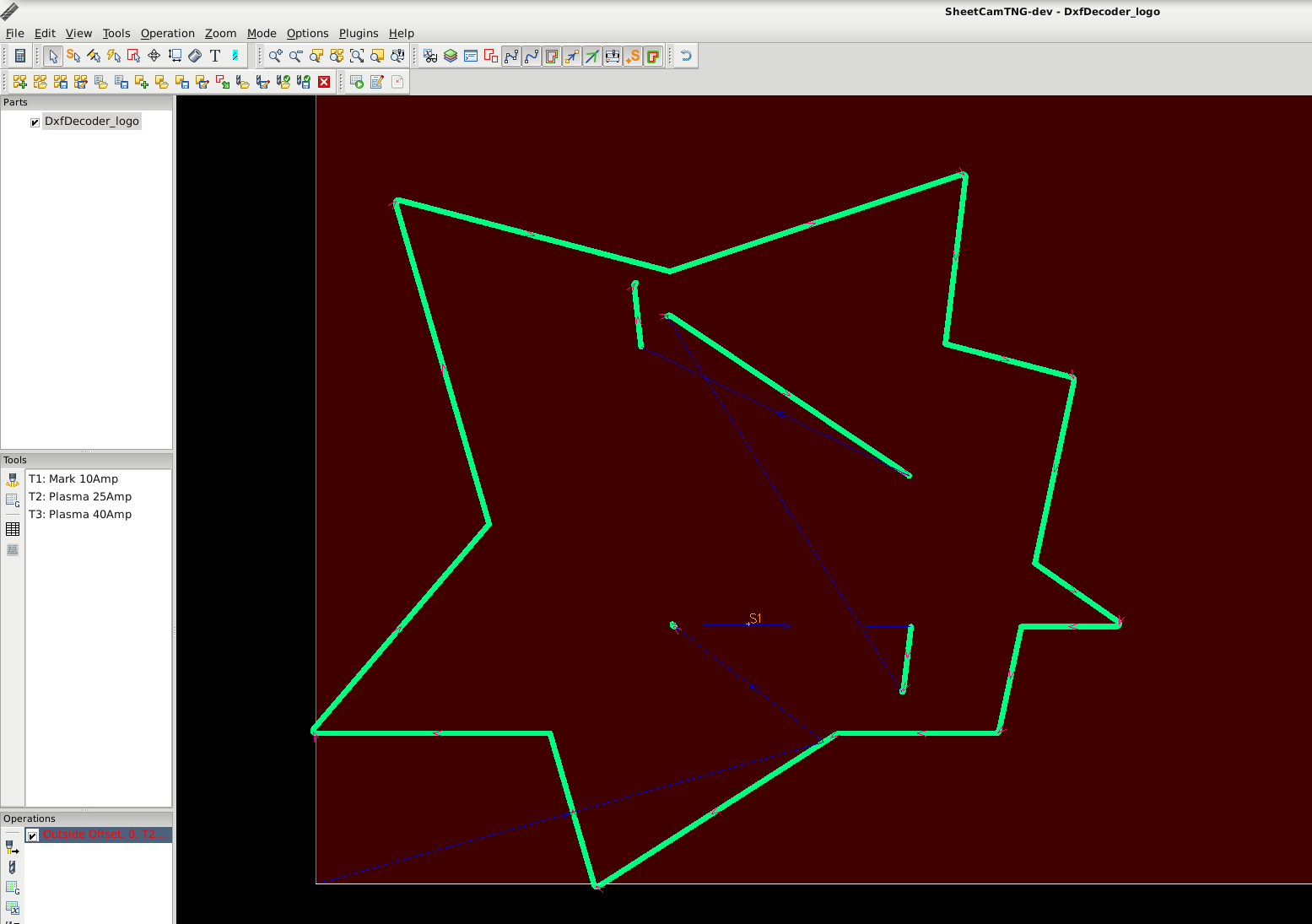Screen dimensions: 1312x924
Task: Select tool T3: Plasma 40Amp
Action: pos(80,514)
